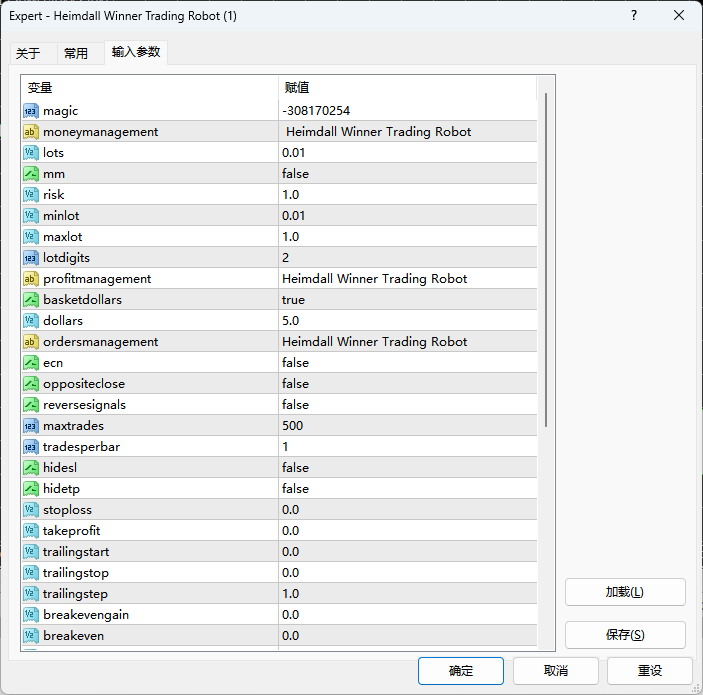Select the stoploss value field 0.0
Screen dimensions: 703x695
tap(290, 510)
